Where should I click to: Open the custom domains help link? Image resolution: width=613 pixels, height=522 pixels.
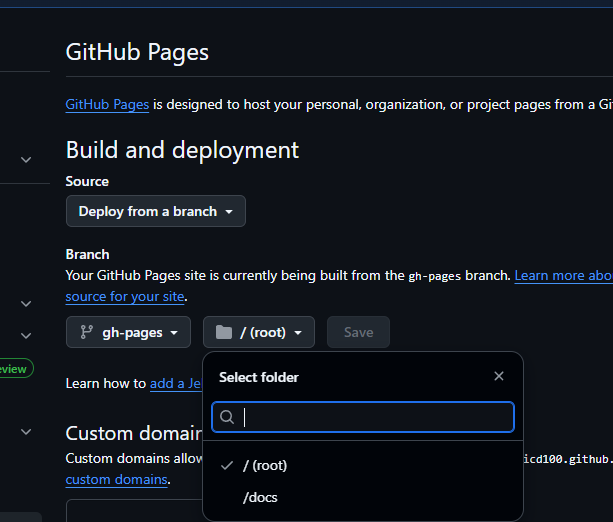pos(117,479)
